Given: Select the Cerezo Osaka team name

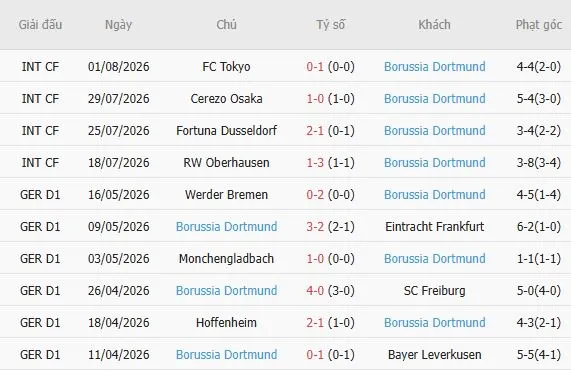Looking at the screenshot, I should point(226,99).
